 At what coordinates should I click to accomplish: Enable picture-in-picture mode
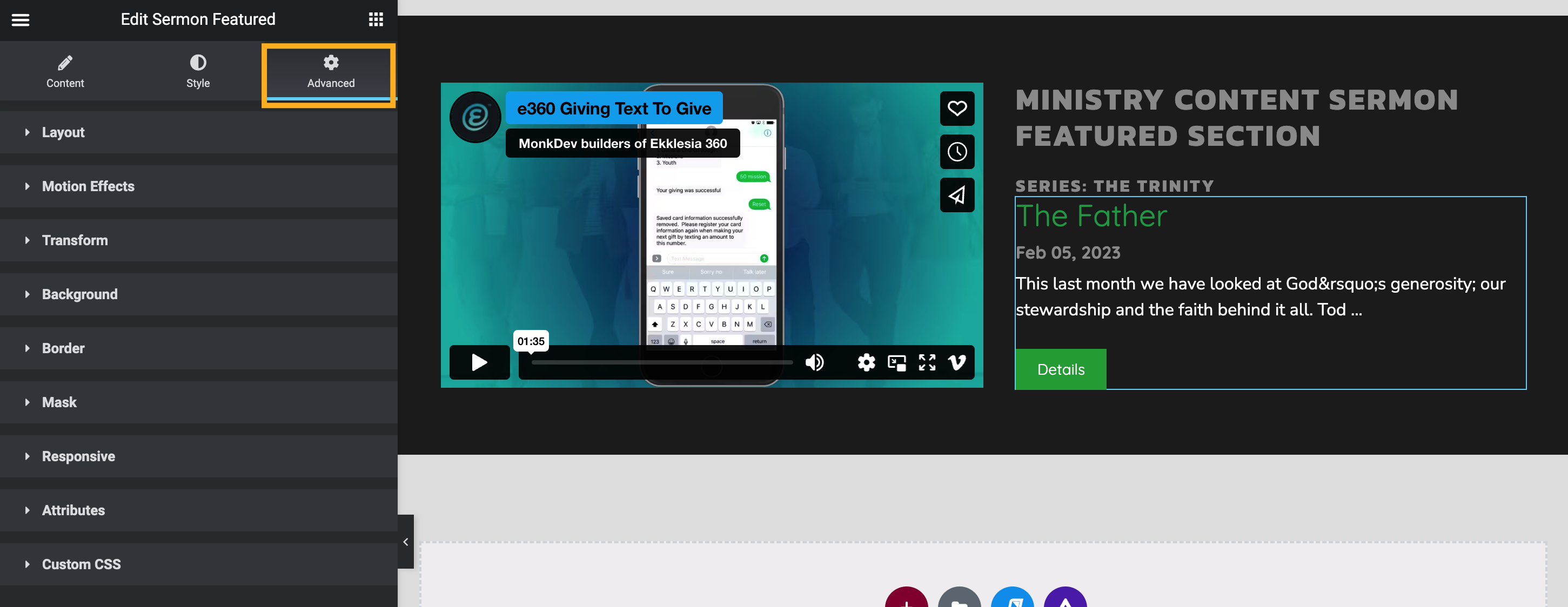pyautogui.click(x=896, y=362)
